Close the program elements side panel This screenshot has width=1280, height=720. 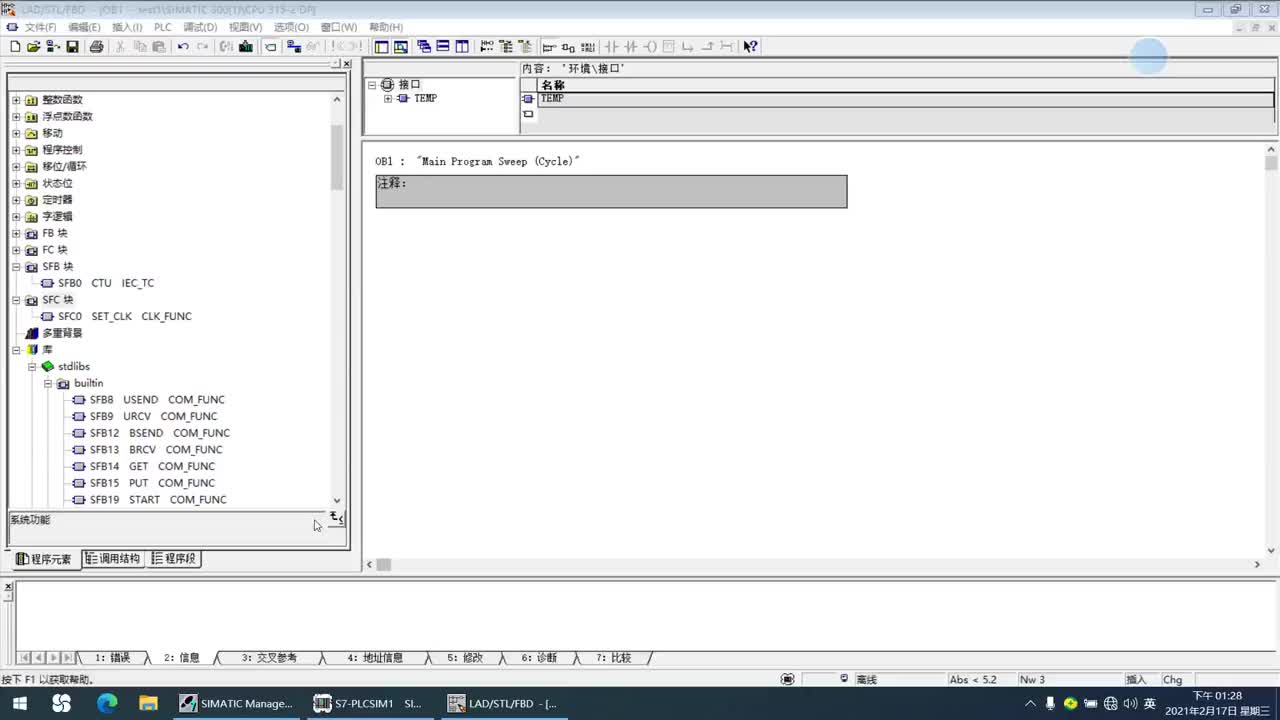point(347,64)
